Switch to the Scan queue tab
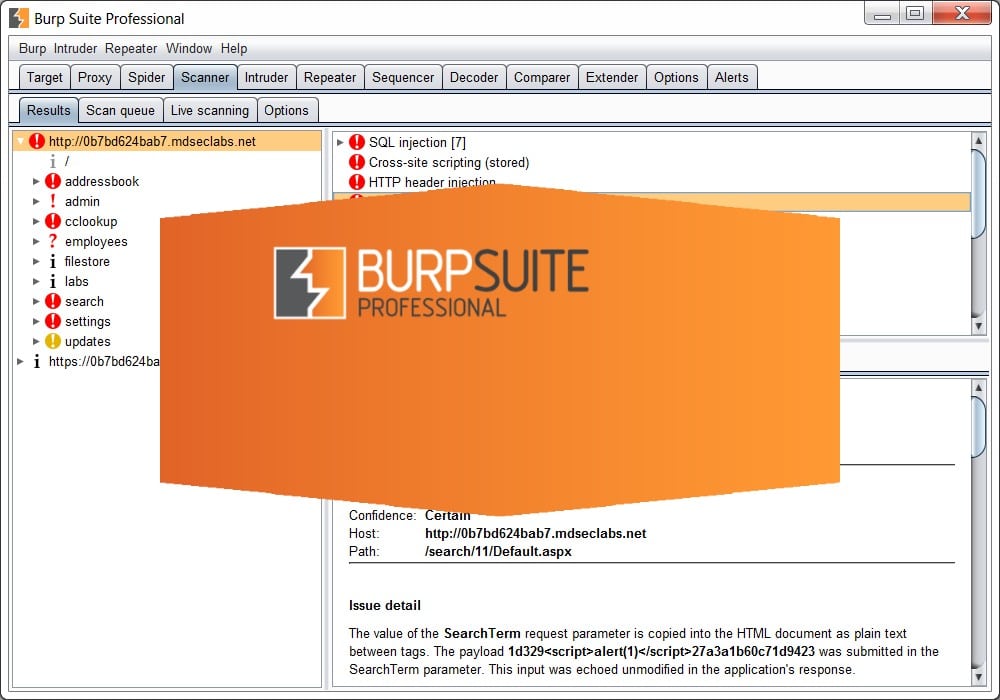The width and height of the screenshot is (1000, 700). 120,110
